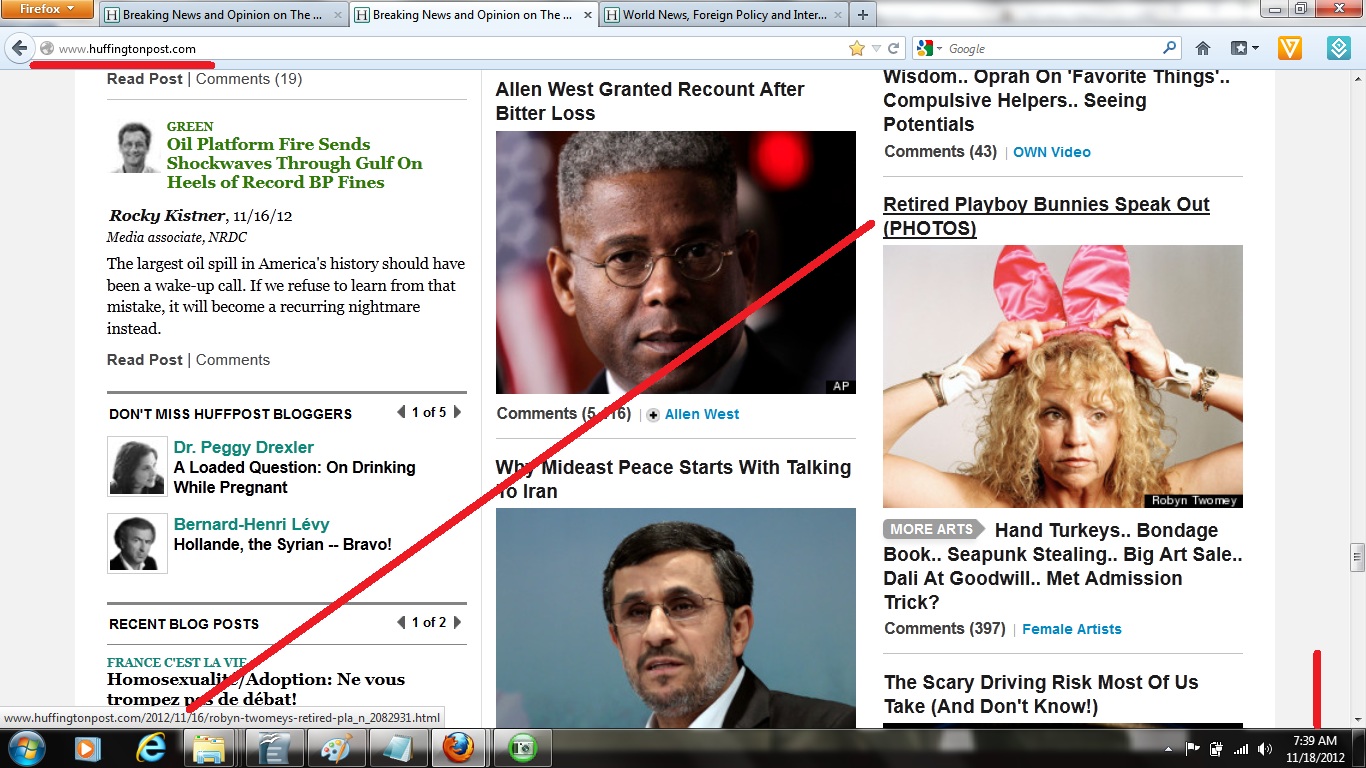Open Retired Playboy Bunnies Speak Out link
Image resolution: width=1366 pixels, height=768 pixels.
coord(1046,216)
